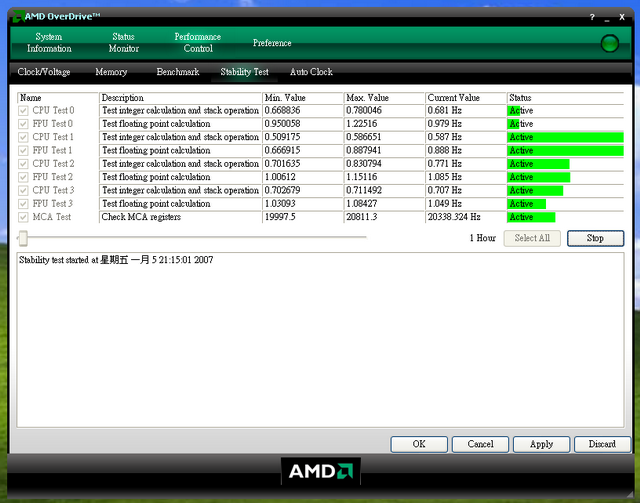Click the 'Stability test started at' log line

coord(116,260)
